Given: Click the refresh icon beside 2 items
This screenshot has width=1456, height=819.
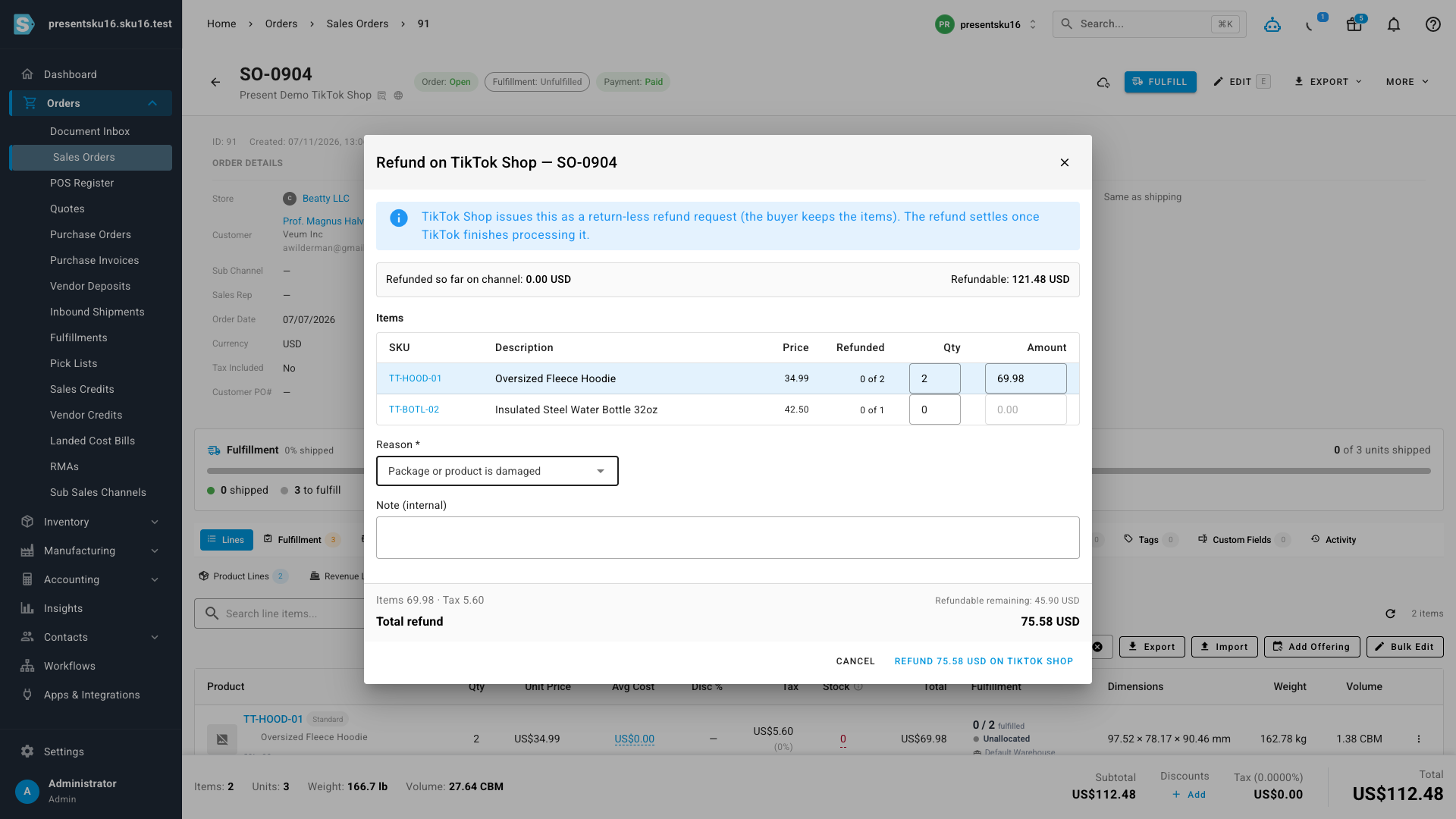Looking at the screenshot, I should pyautogui.click(x=1390, y=613).
